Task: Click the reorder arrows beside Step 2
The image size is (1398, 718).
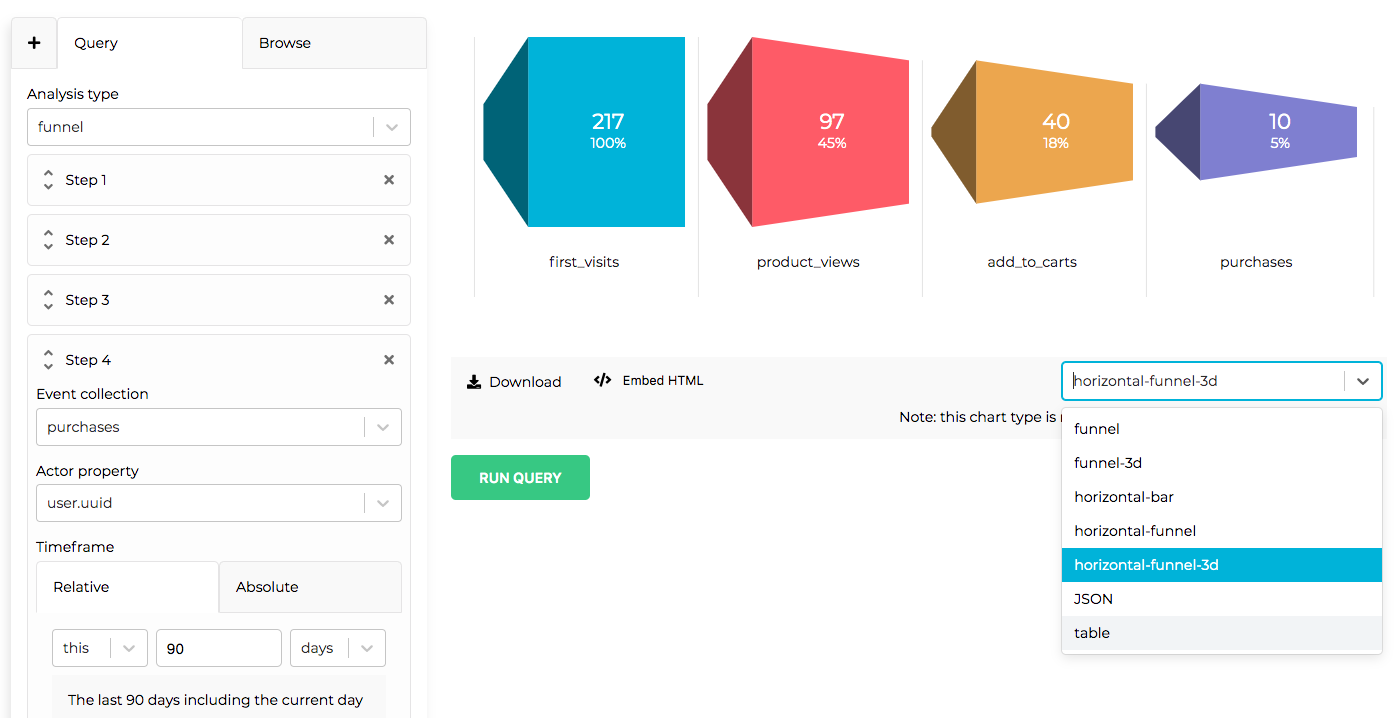Action: point(48,240)
